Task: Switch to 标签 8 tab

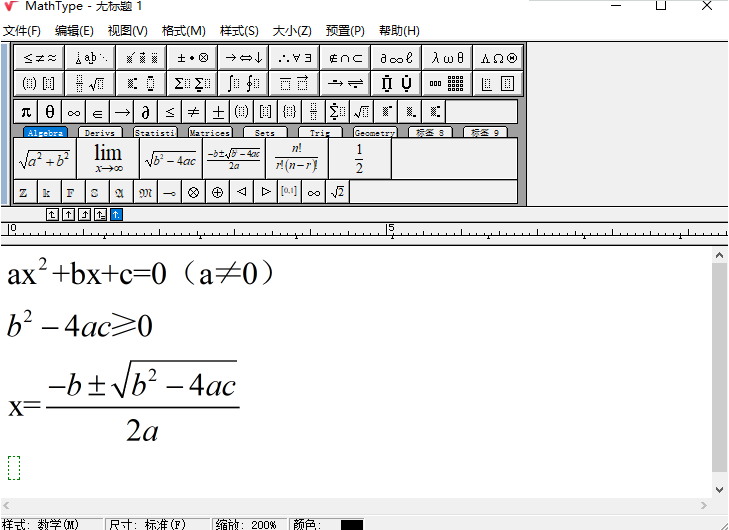Action: (x=430, y=132)
